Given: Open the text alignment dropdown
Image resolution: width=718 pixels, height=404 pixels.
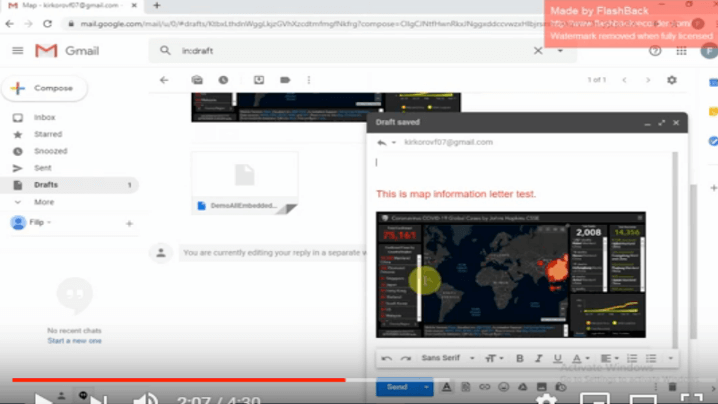Looking at the screenshot, I should (x=609, y=359).
